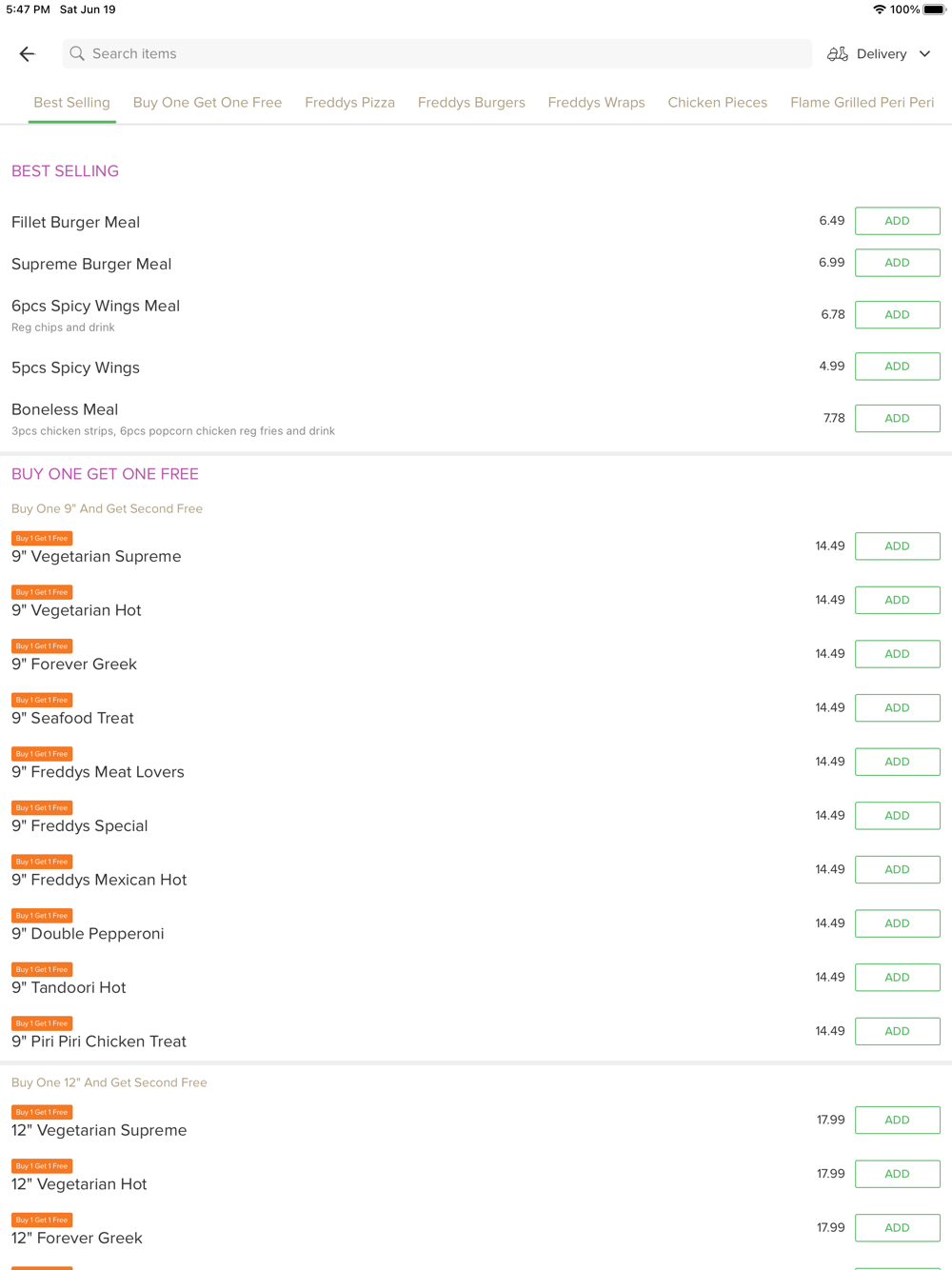This screenshot has width=952, height=1270.
Task: Click the delivery scooter icon
Action: point(838,54)
